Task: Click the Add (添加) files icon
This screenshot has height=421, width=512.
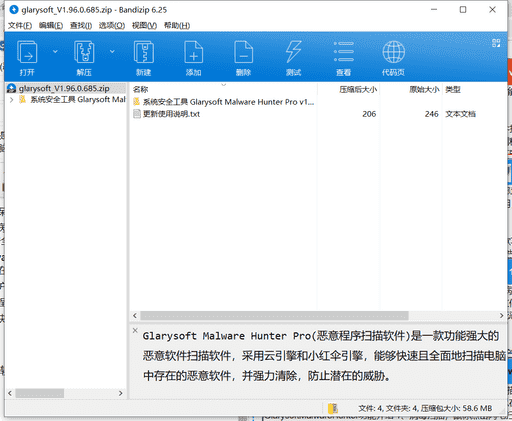Action: click(194, 52)
